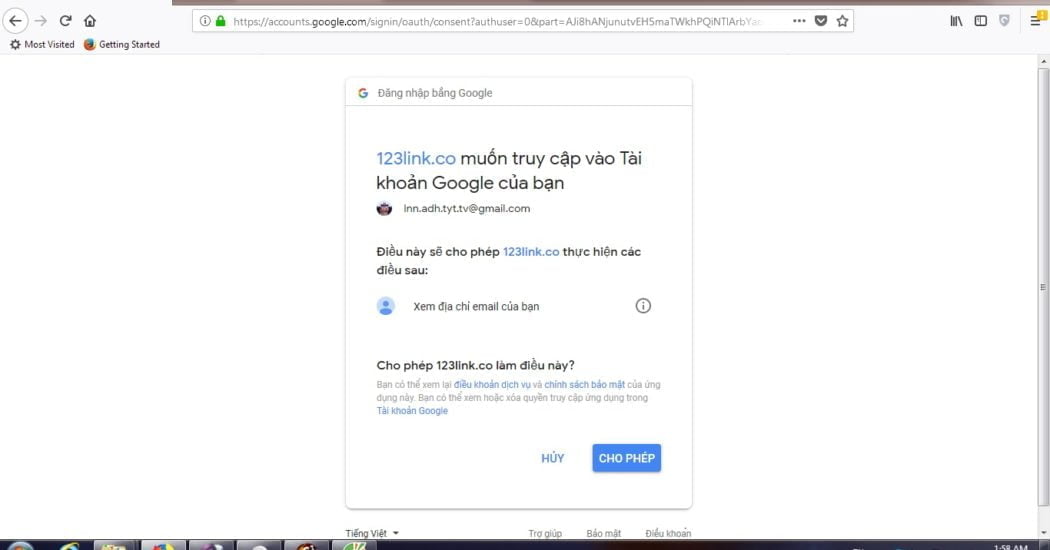Click the vertical scrollbar thumb
Screen dimensions: 1050x550
coord(1043,287)
